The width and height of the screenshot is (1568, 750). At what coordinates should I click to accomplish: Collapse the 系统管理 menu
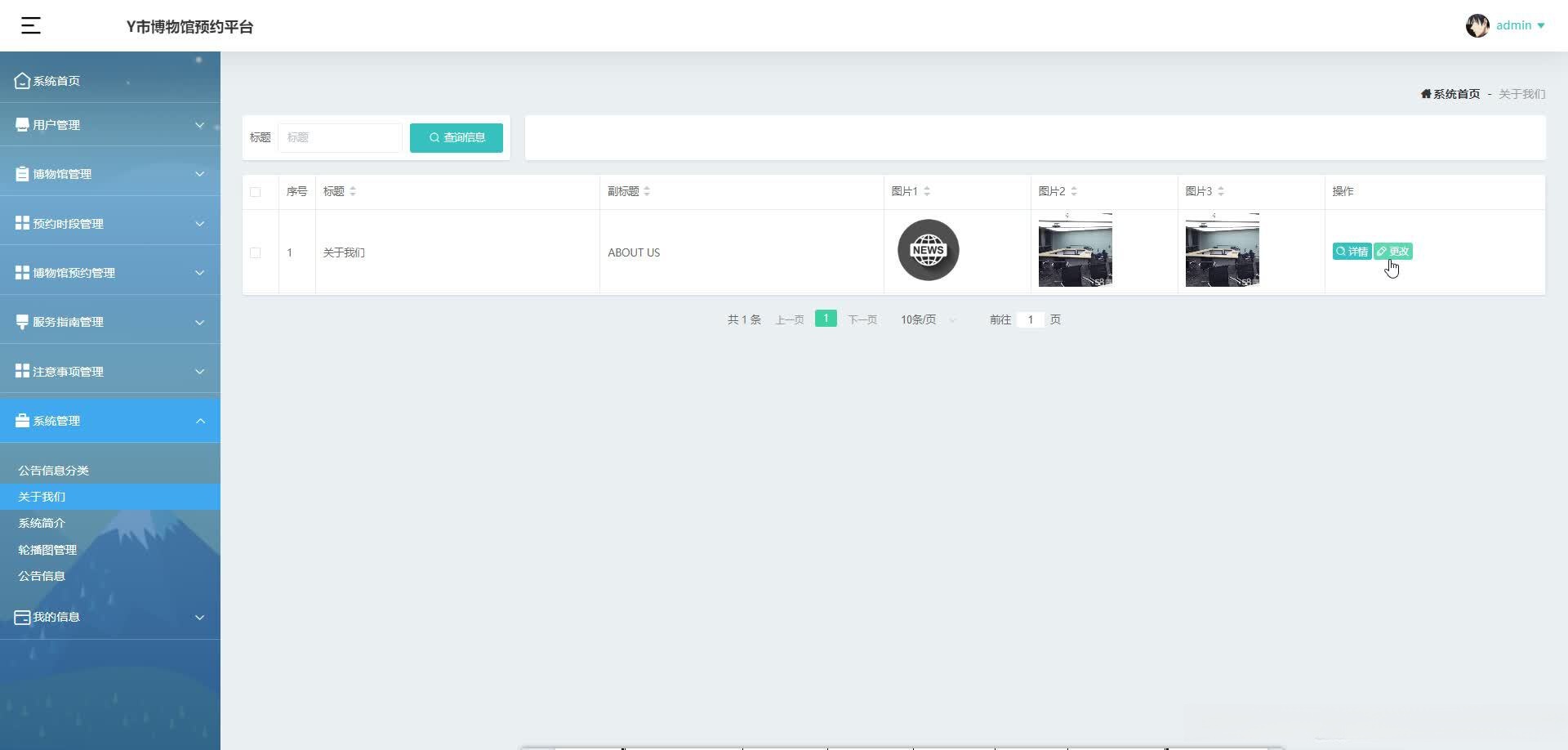pos(199,421)
